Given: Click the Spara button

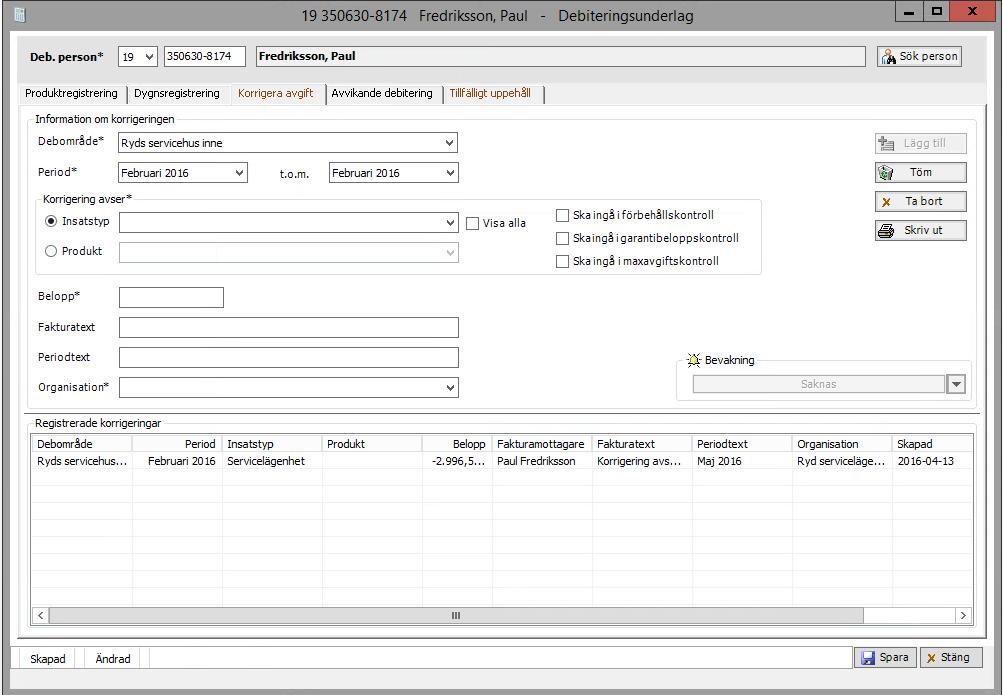Looking at the screenshot, I should coord(885,657).
